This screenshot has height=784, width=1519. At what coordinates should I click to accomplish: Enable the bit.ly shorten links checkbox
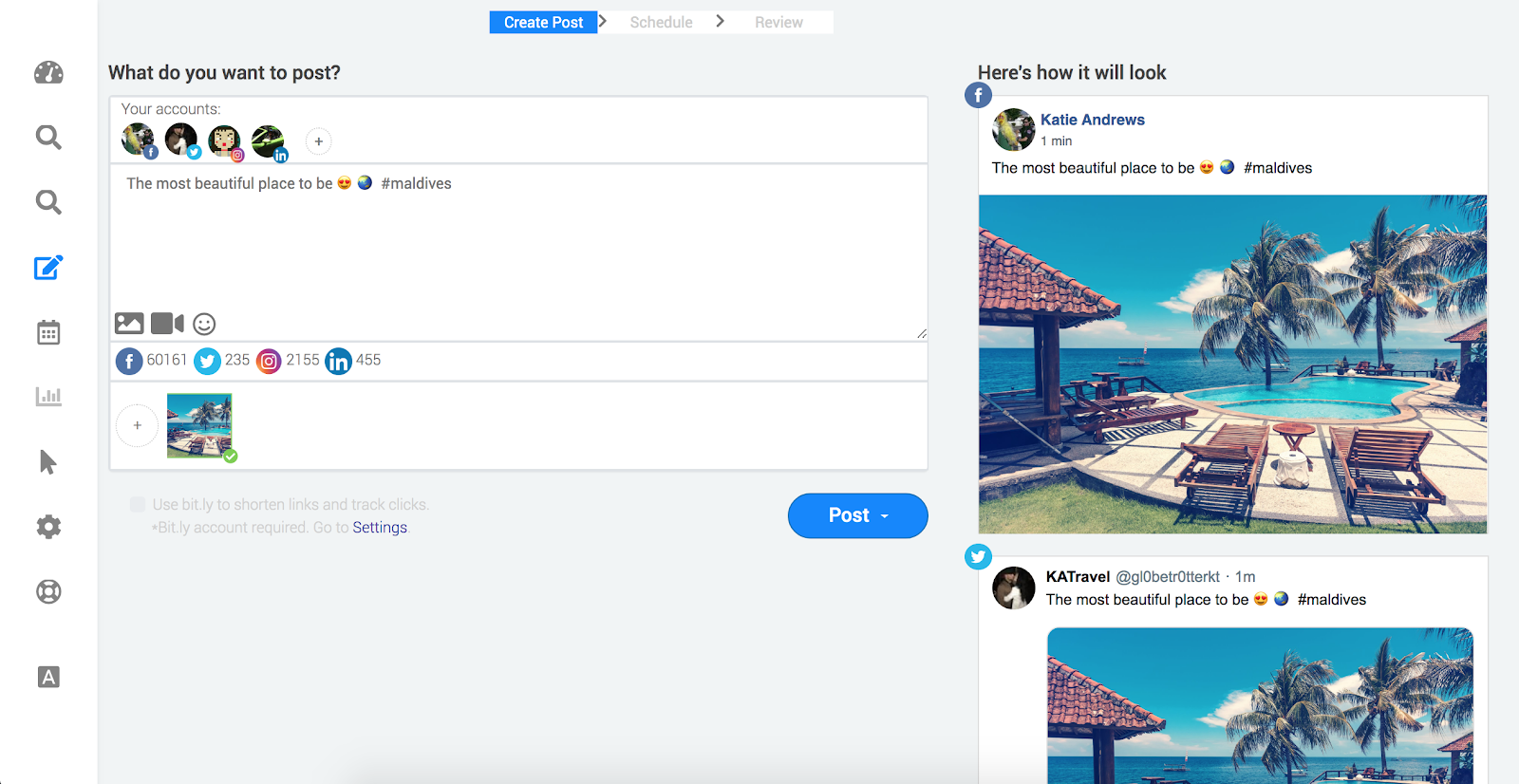pyautogui.click(x=138, y=504)
